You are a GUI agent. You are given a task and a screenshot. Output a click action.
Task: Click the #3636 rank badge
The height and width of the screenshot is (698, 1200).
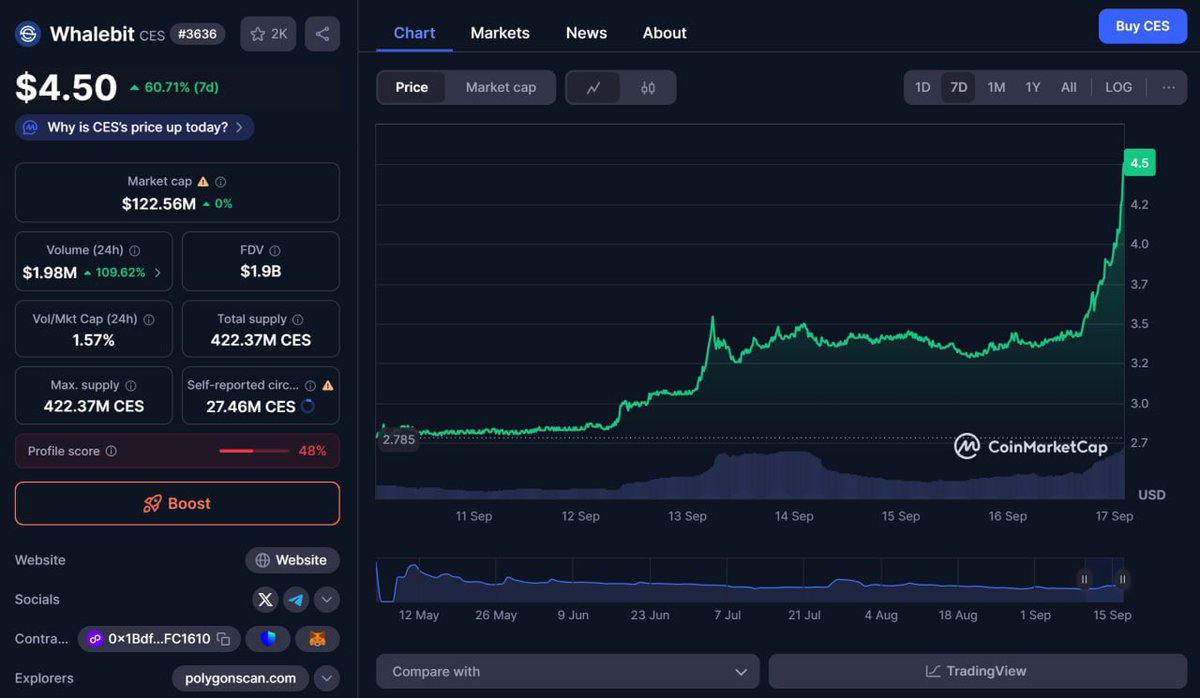[x=197, y=34]
